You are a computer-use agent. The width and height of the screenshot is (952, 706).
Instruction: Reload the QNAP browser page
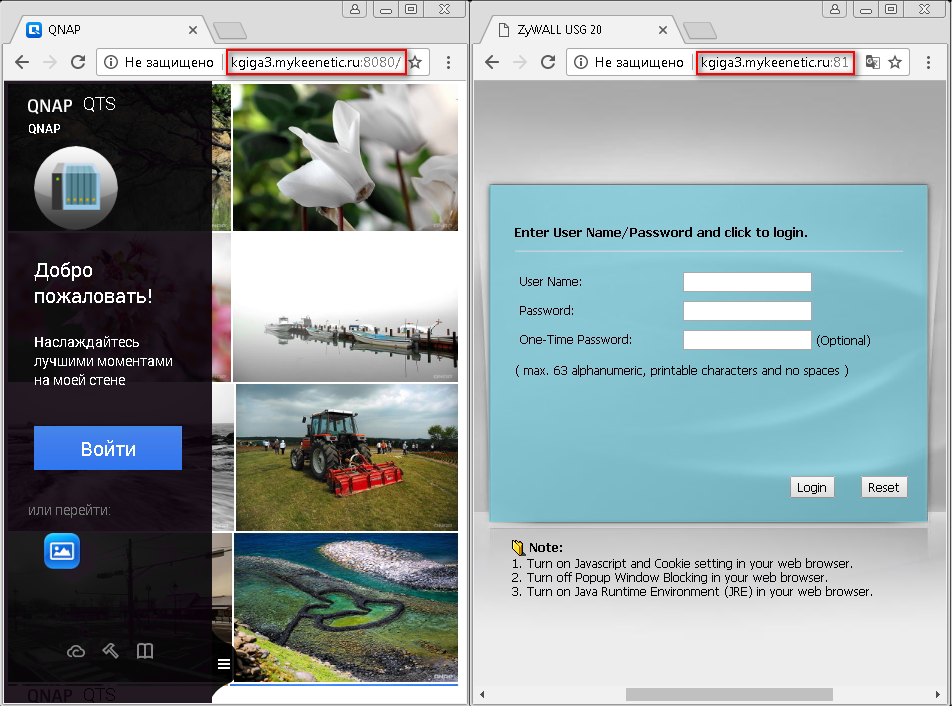pyautogui.click(x=77, y=62)
